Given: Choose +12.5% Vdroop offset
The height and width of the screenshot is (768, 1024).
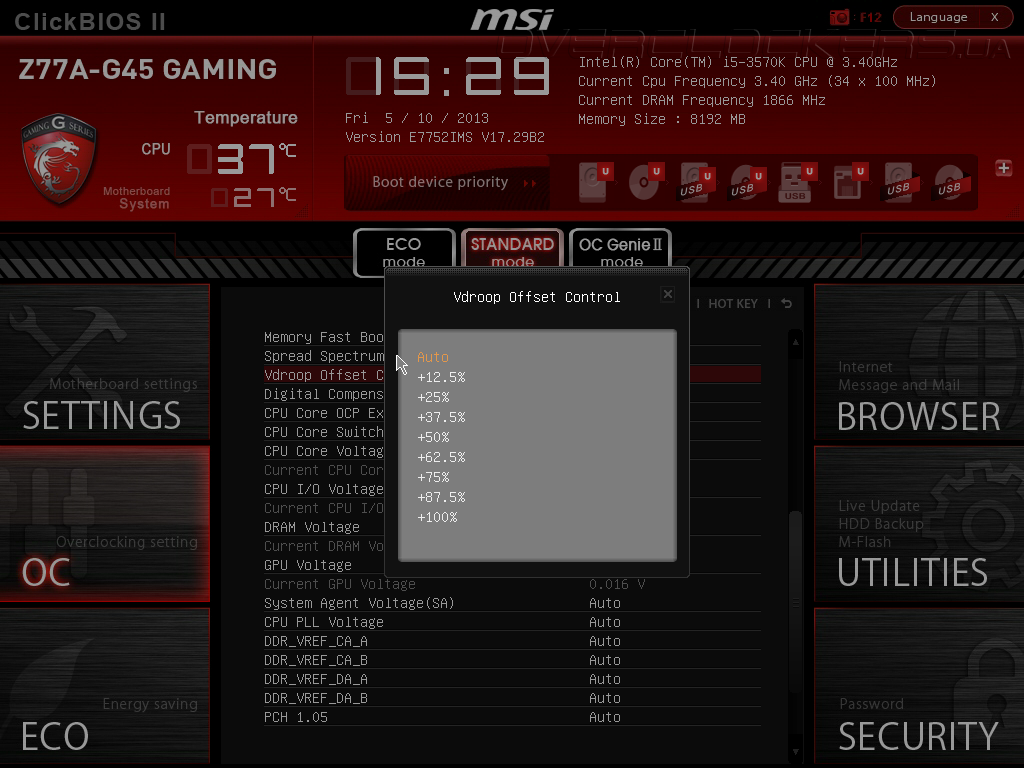Looking at the screenshot, I should coord(441,377).
